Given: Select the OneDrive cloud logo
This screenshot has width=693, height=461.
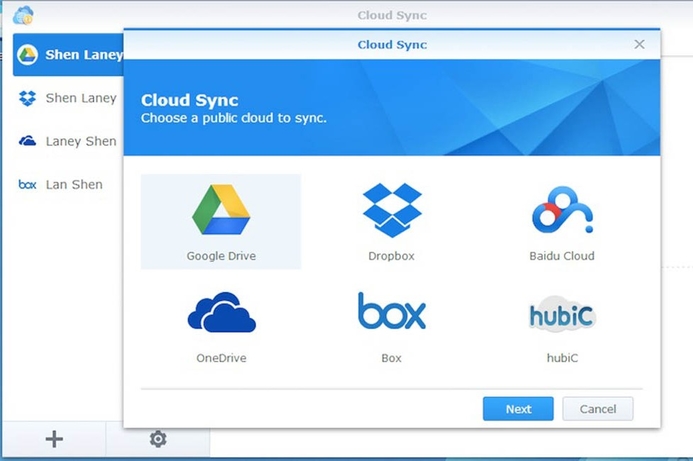Looking at the screenshot, I should [221, 312].
